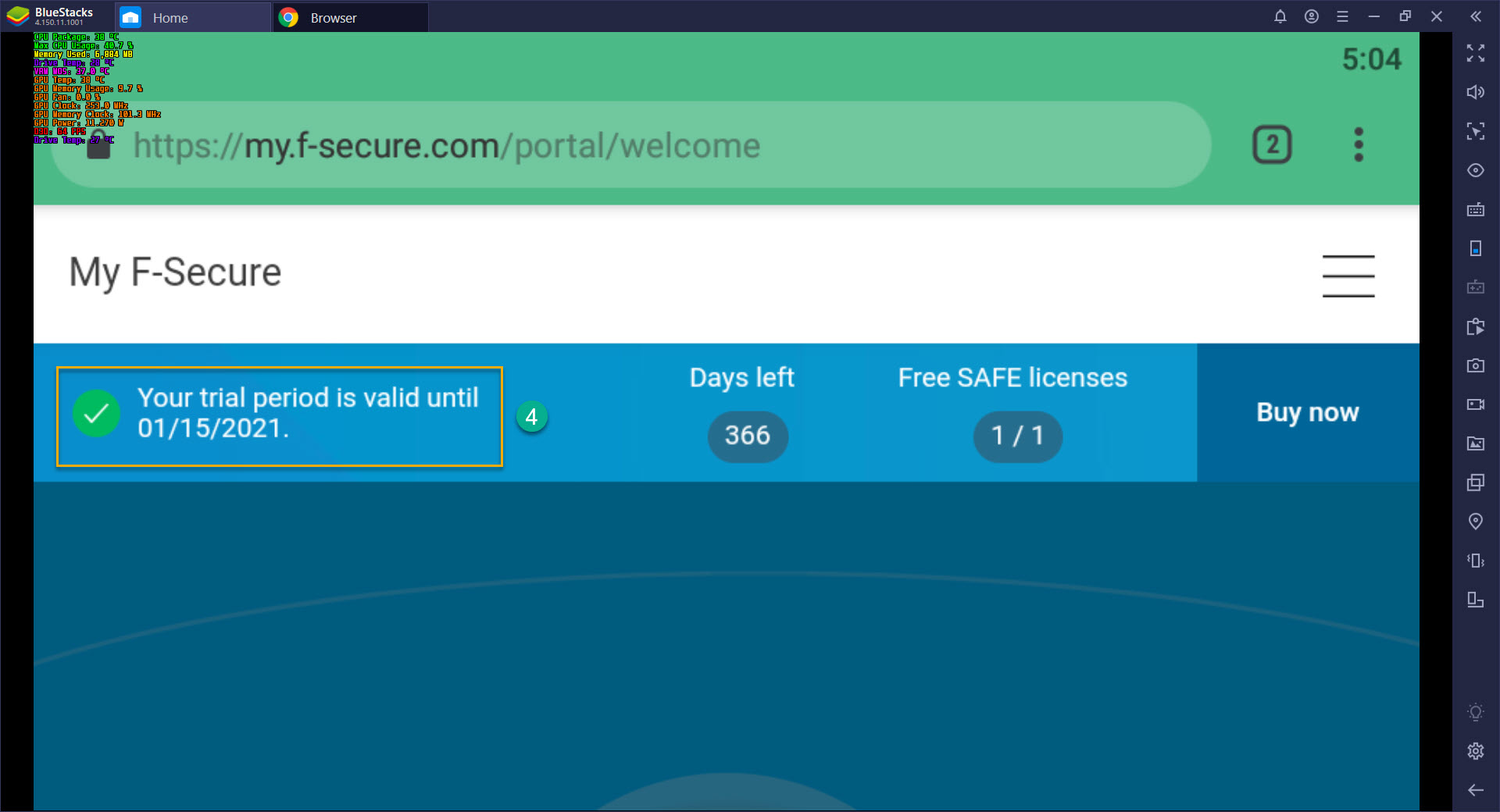Take a screenshot with camera icon

point(1476,365)
